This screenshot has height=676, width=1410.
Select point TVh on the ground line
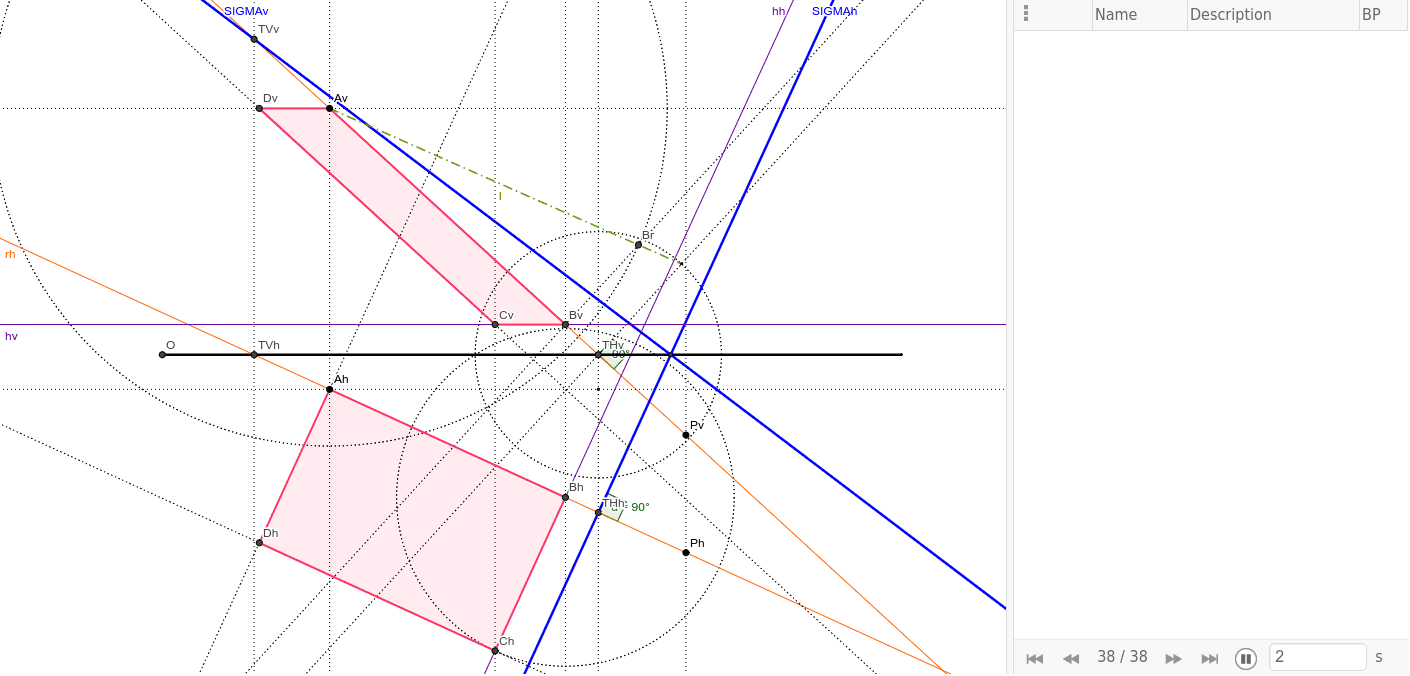(x=254, y=354)
